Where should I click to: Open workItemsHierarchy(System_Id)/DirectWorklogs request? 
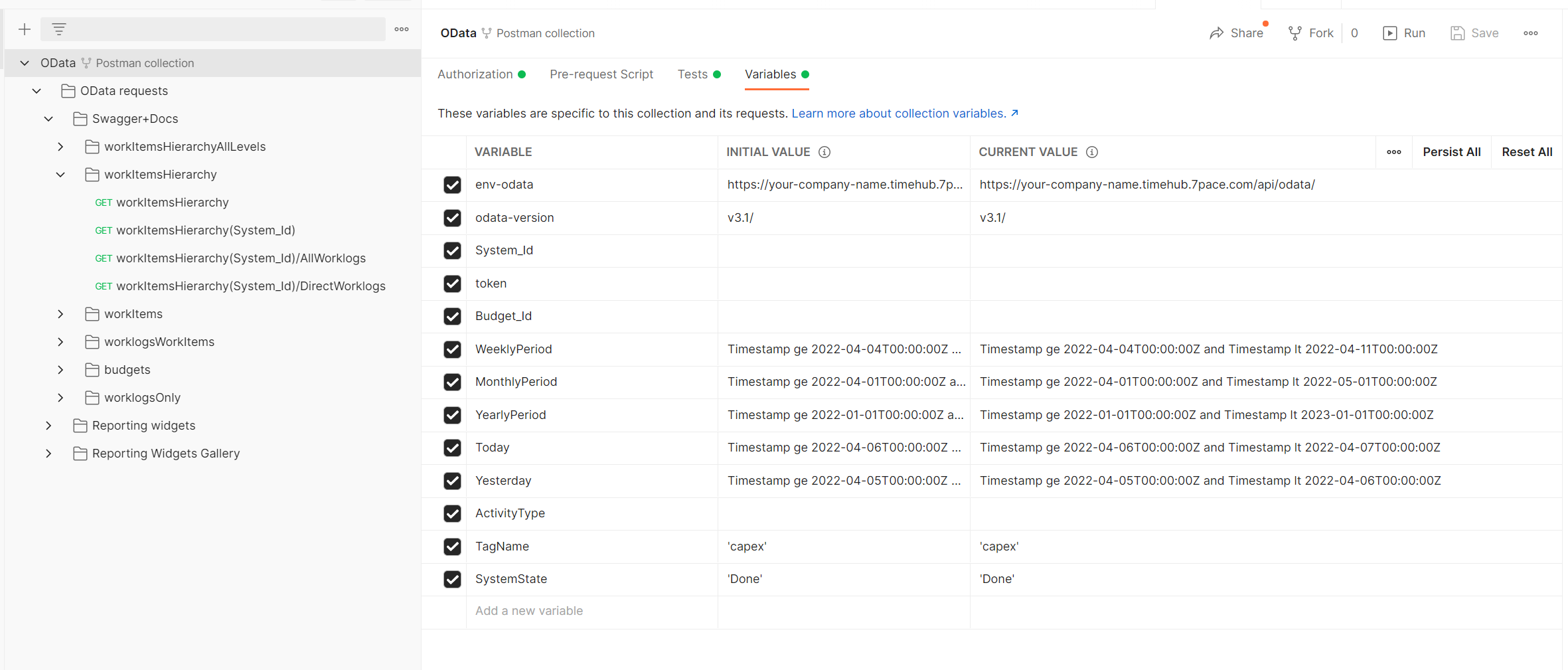click(x=240, y=286)
